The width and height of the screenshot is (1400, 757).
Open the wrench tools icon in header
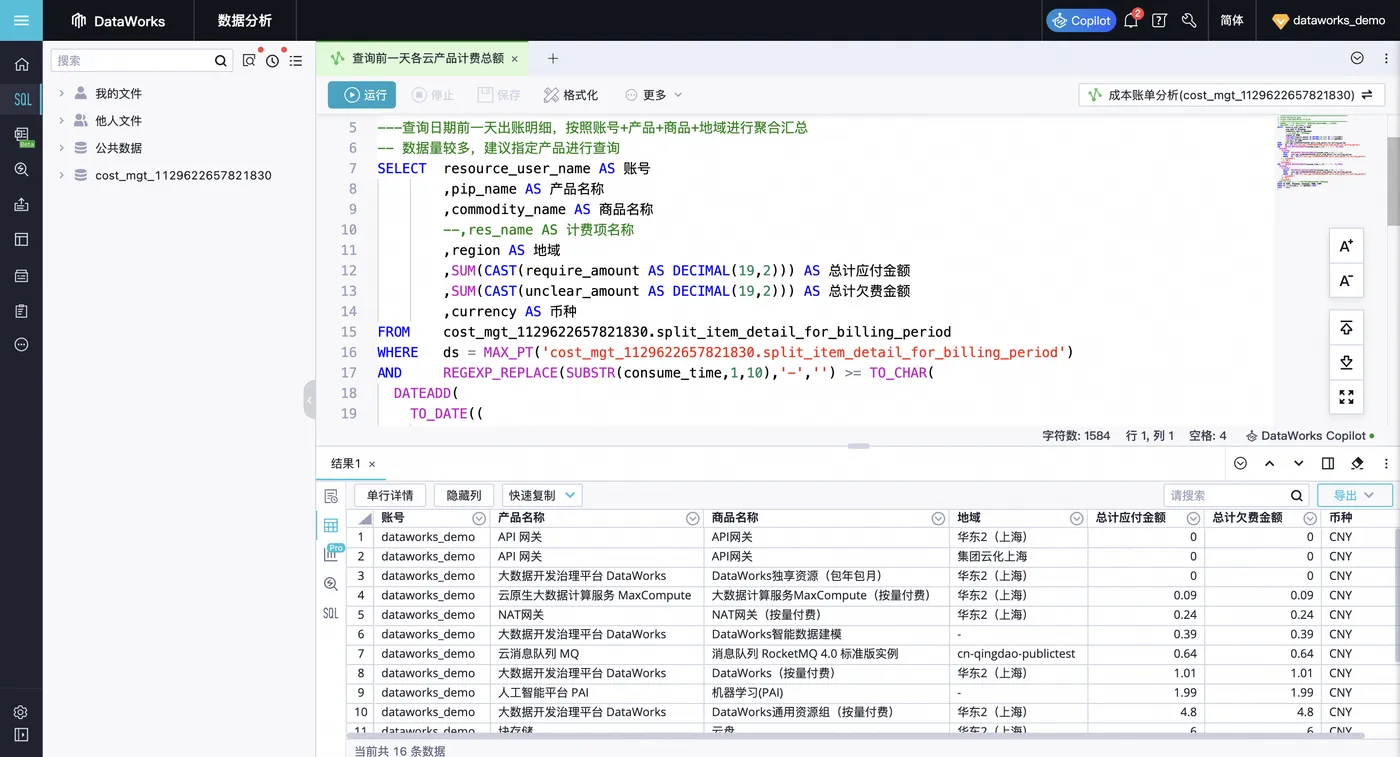coord(1189,20)
